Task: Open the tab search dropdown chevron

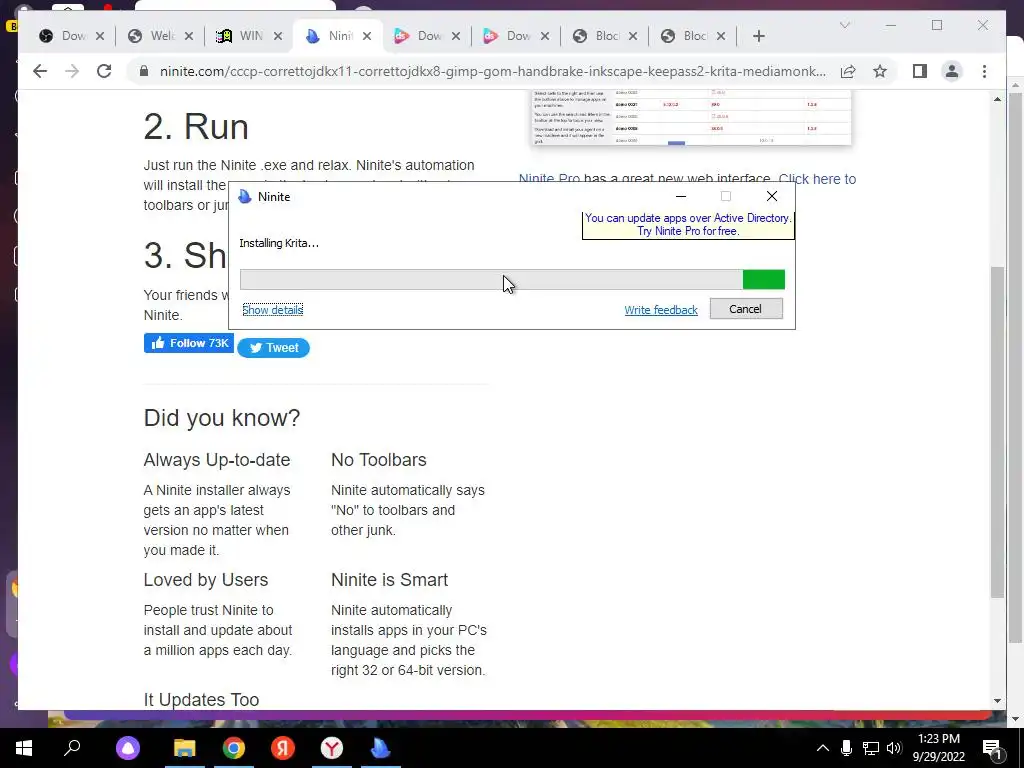Action: [x=845, y=25]
